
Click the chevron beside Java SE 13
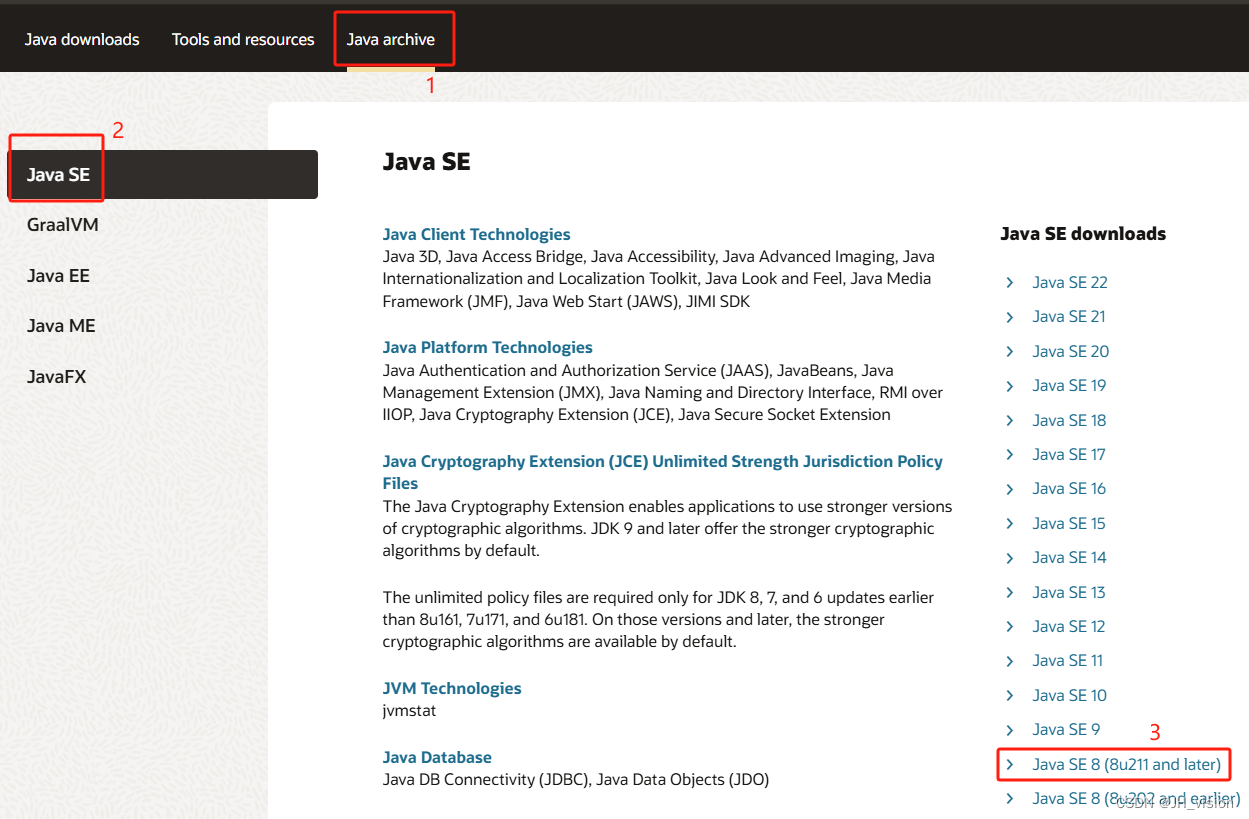(1010, 593)
